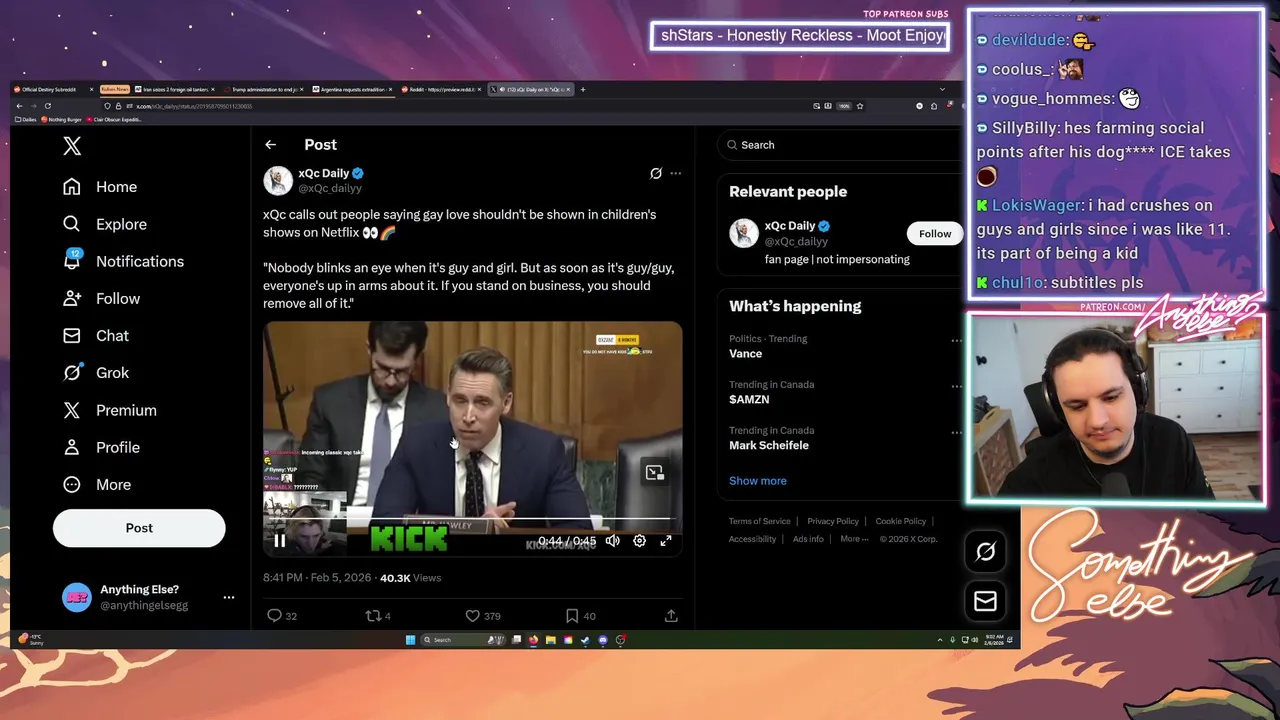
Task: Switch to Iran seizes 2 foreign oil tankers tab
Action: coord(175,90)
